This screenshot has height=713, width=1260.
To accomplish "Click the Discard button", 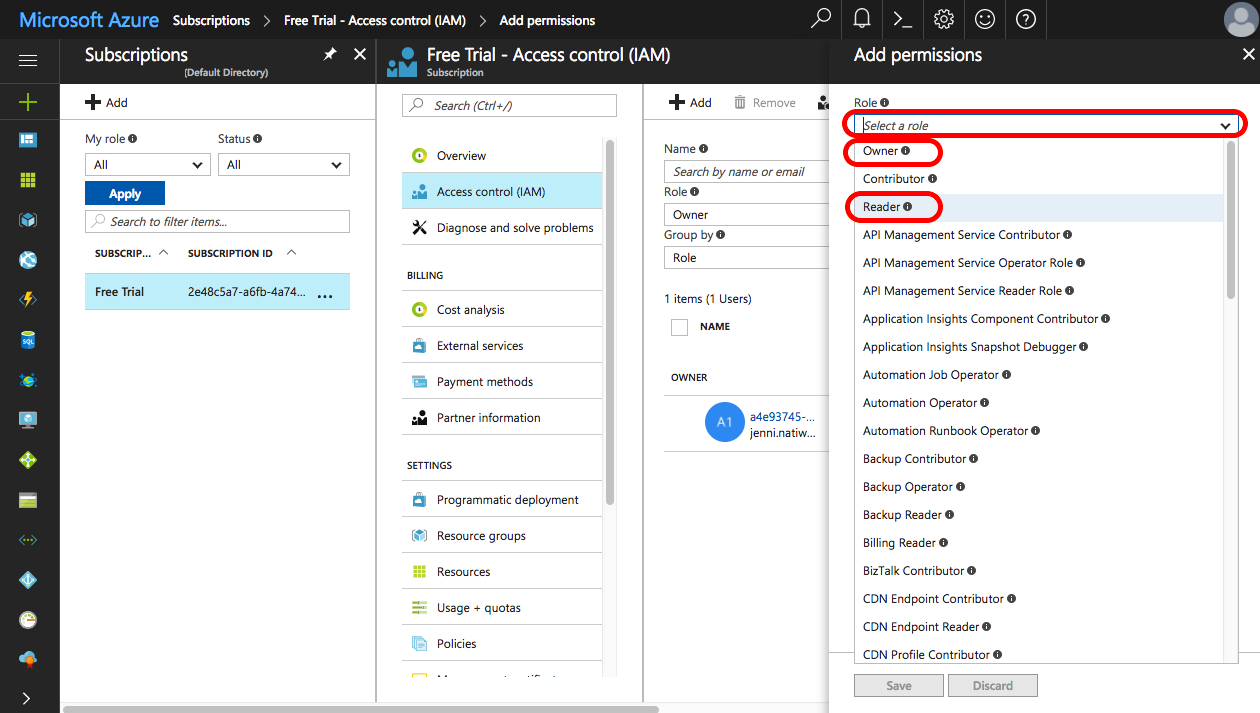I will click(992, 686).
